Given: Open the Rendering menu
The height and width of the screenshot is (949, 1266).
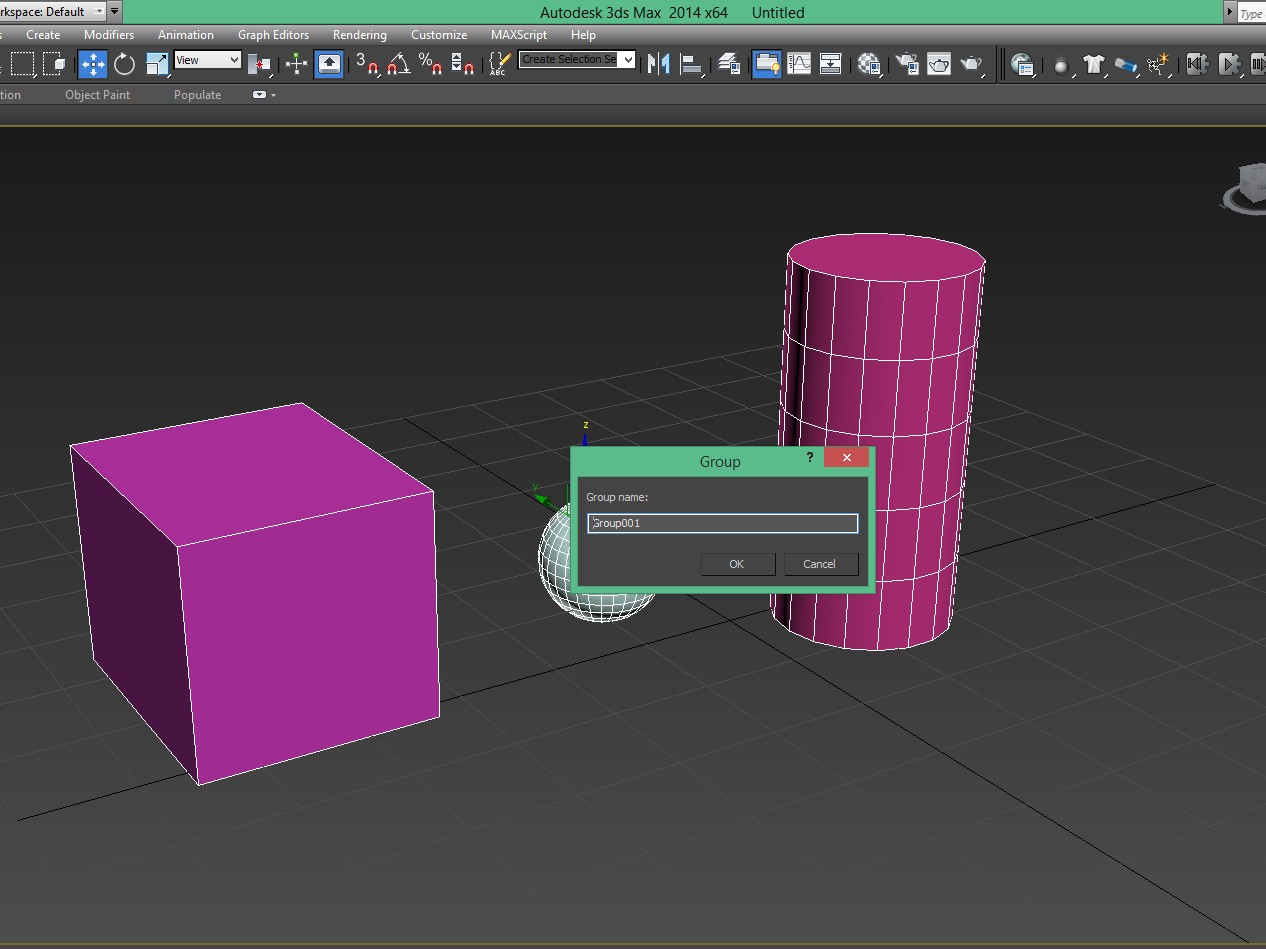Looking at the screenshot, I should 359,35.
